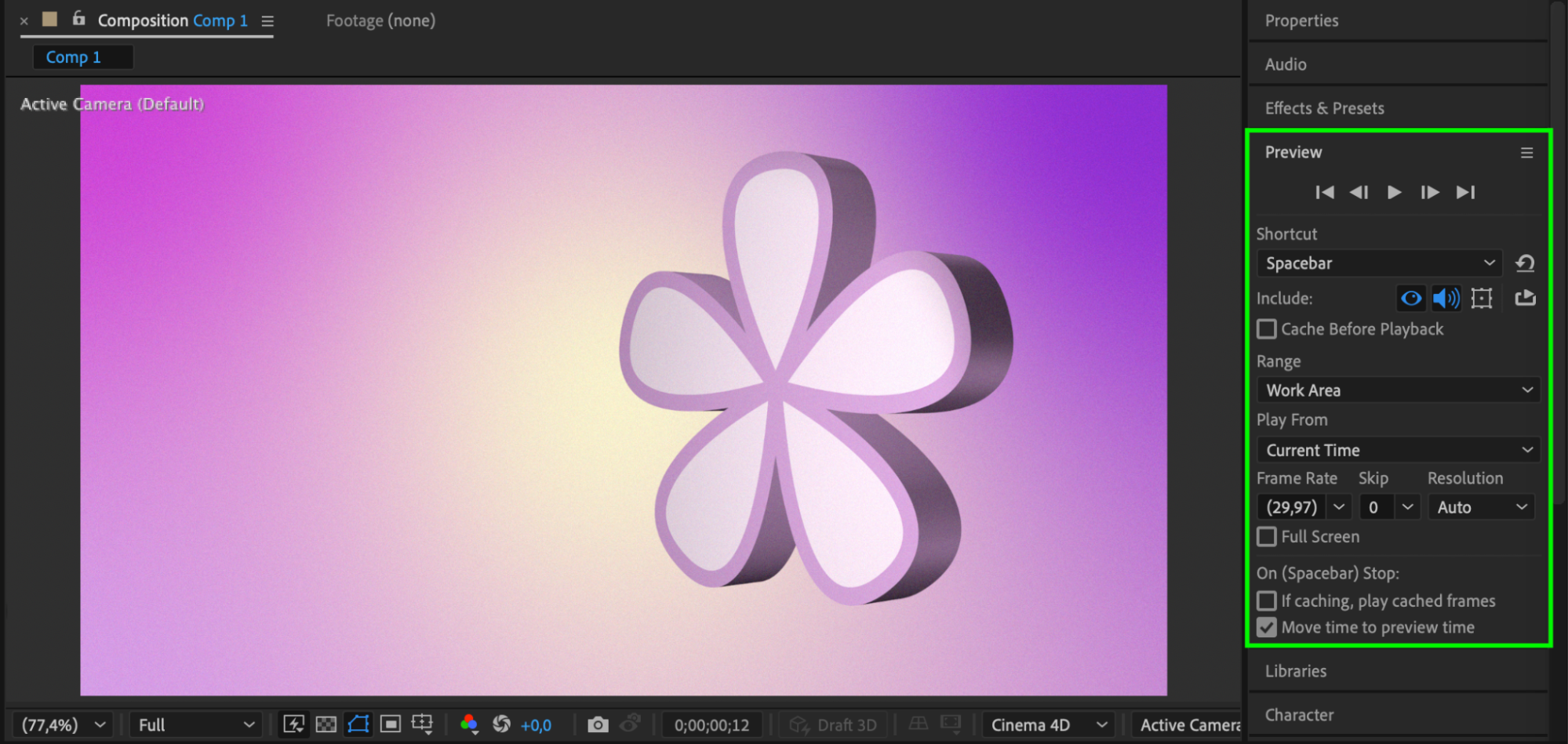Enable Cache Before Playback checkbox
The height and width of the screenshot is (744, 1568).
click(1267, 329)
